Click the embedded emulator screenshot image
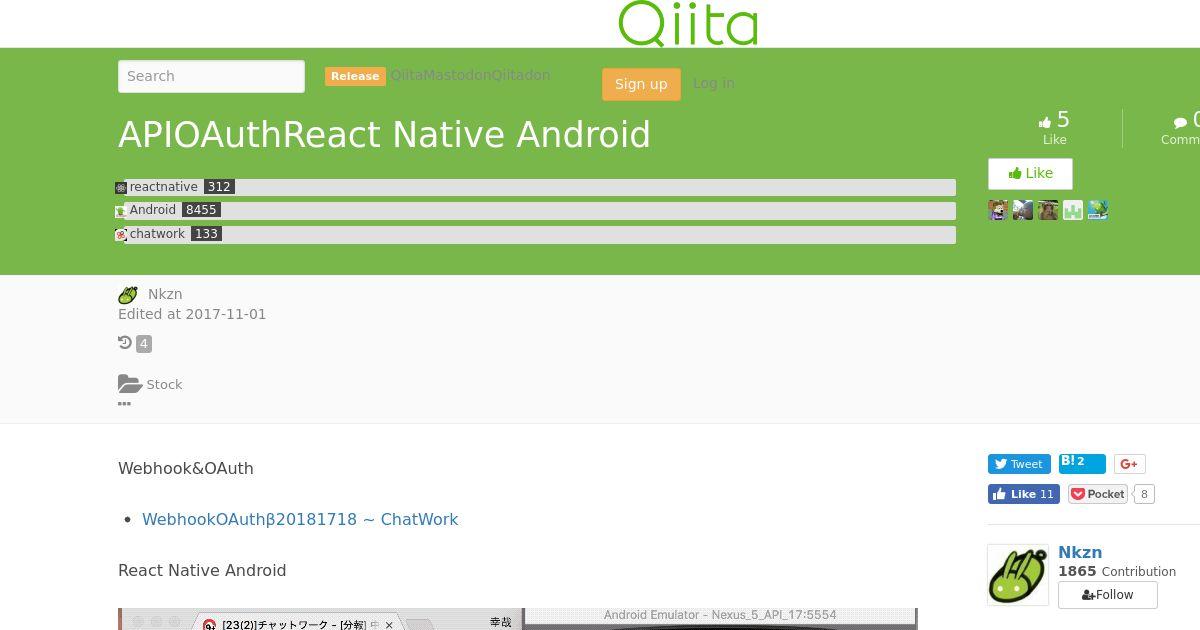The height and width of the screenshot is (630, 1200). (x=518, y=619)
